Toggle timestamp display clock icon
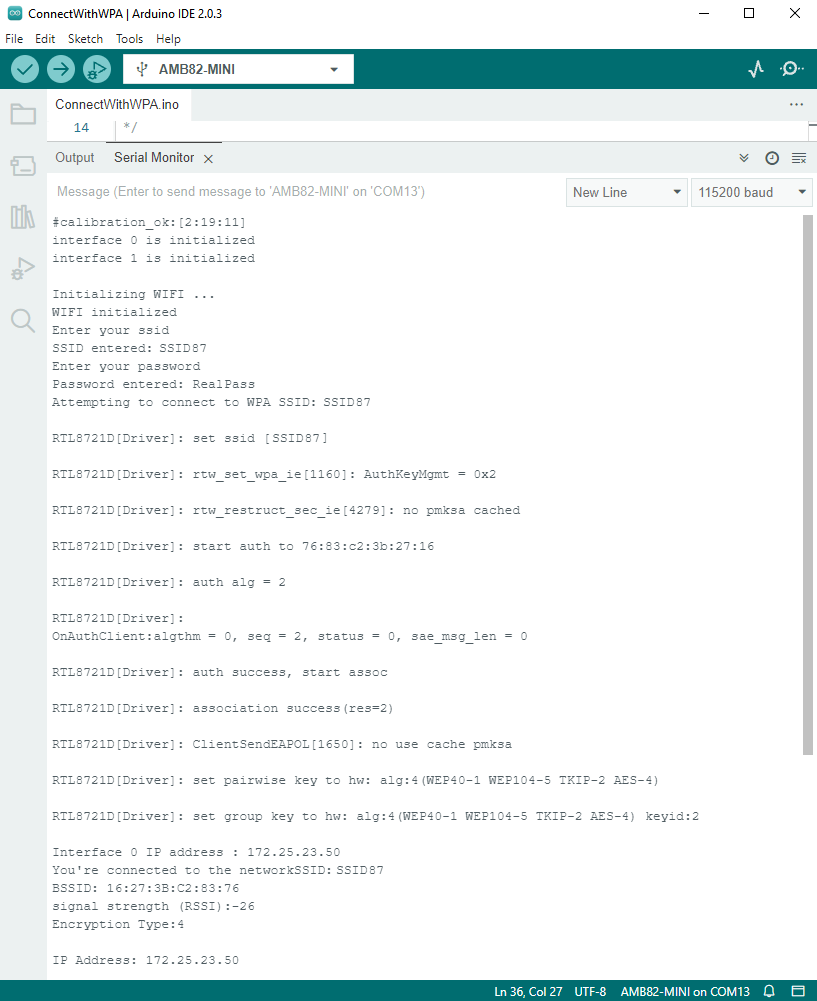 (x=772, y=158)
